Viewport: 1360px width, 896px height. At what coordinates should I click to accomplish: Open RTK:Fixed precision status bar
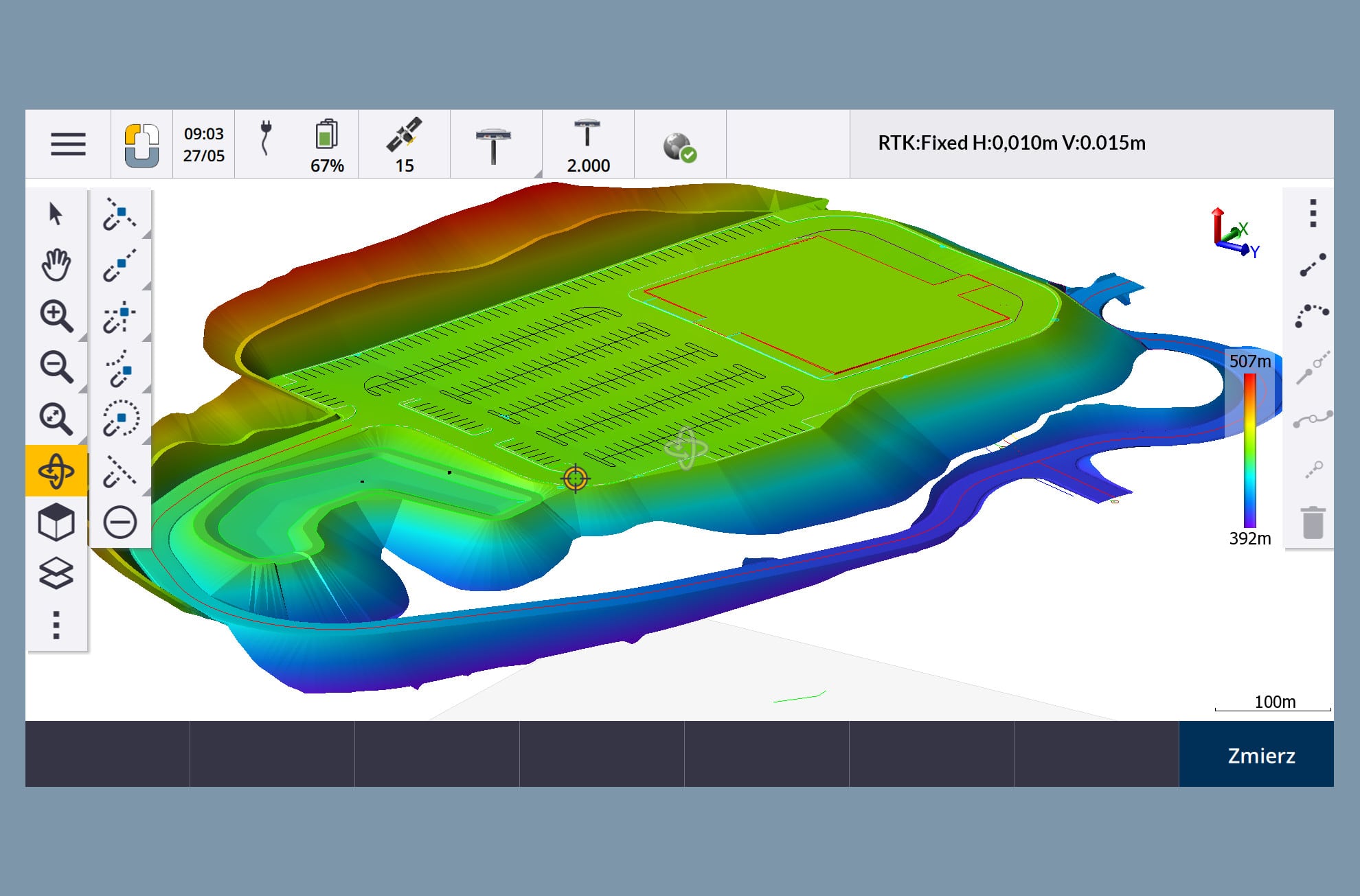tap(1011, 143)
